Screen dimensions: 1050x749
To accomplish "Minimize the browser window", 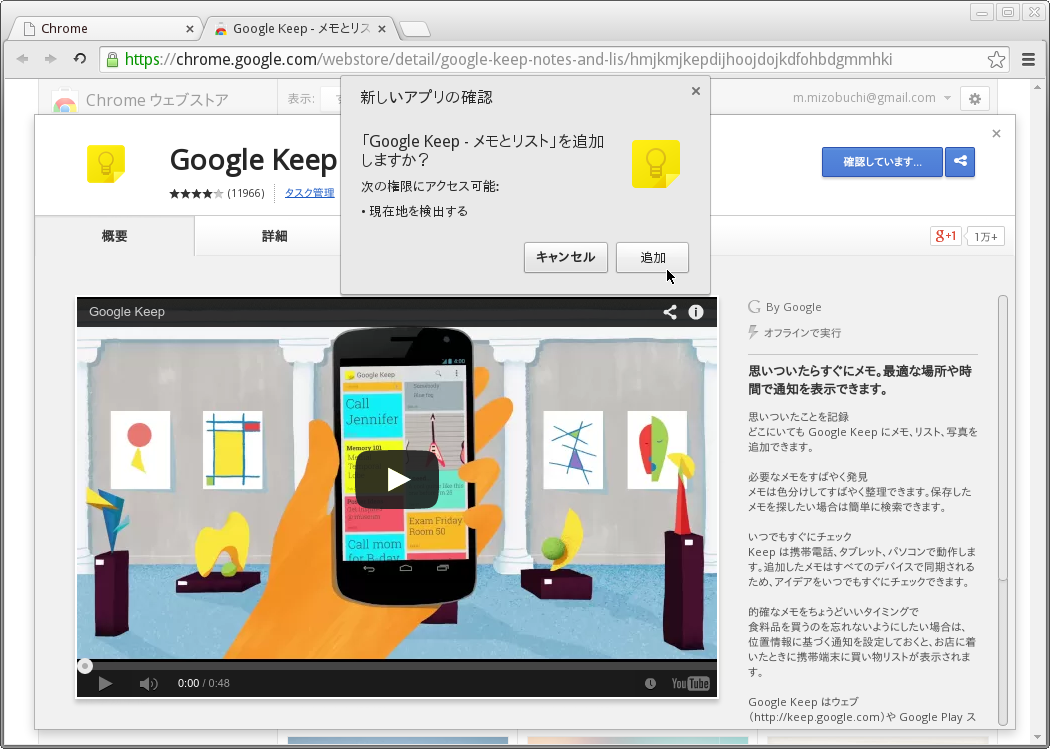I will [x=982, y=12].
